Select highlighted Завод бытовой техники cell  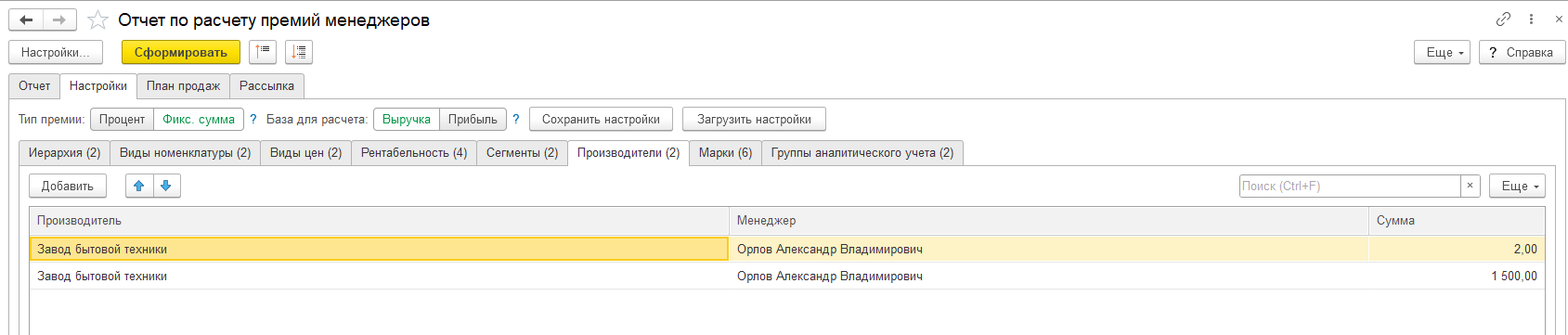380,249
